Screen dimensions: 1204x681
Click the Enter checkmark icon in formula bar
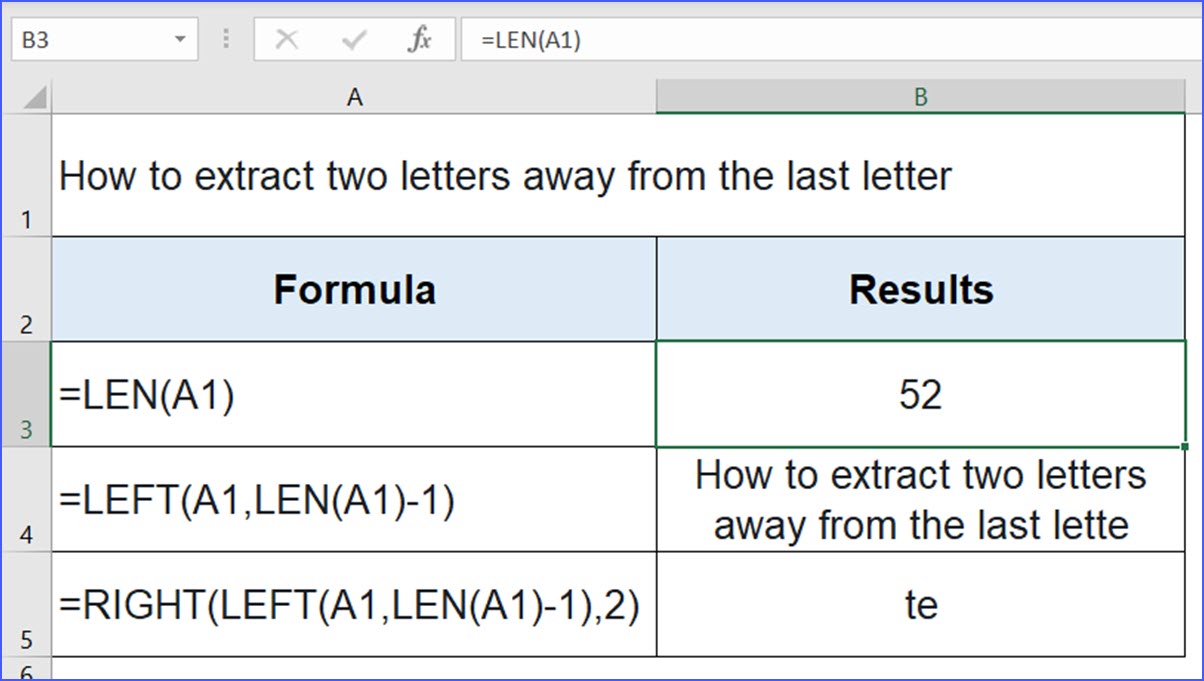(x=354, y=40)
